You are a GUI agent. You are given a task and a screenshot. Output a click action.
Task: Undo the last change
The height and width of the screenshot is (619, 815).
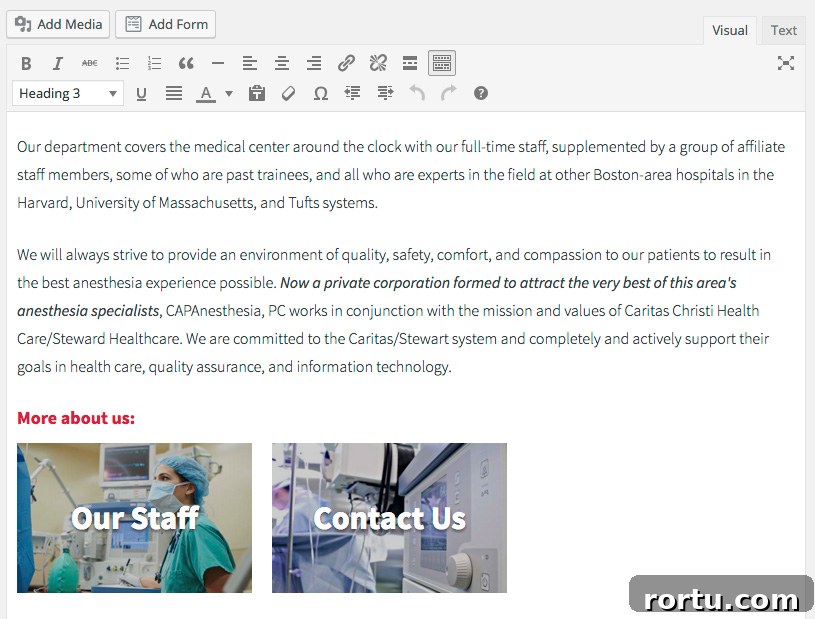click(417, 94)
